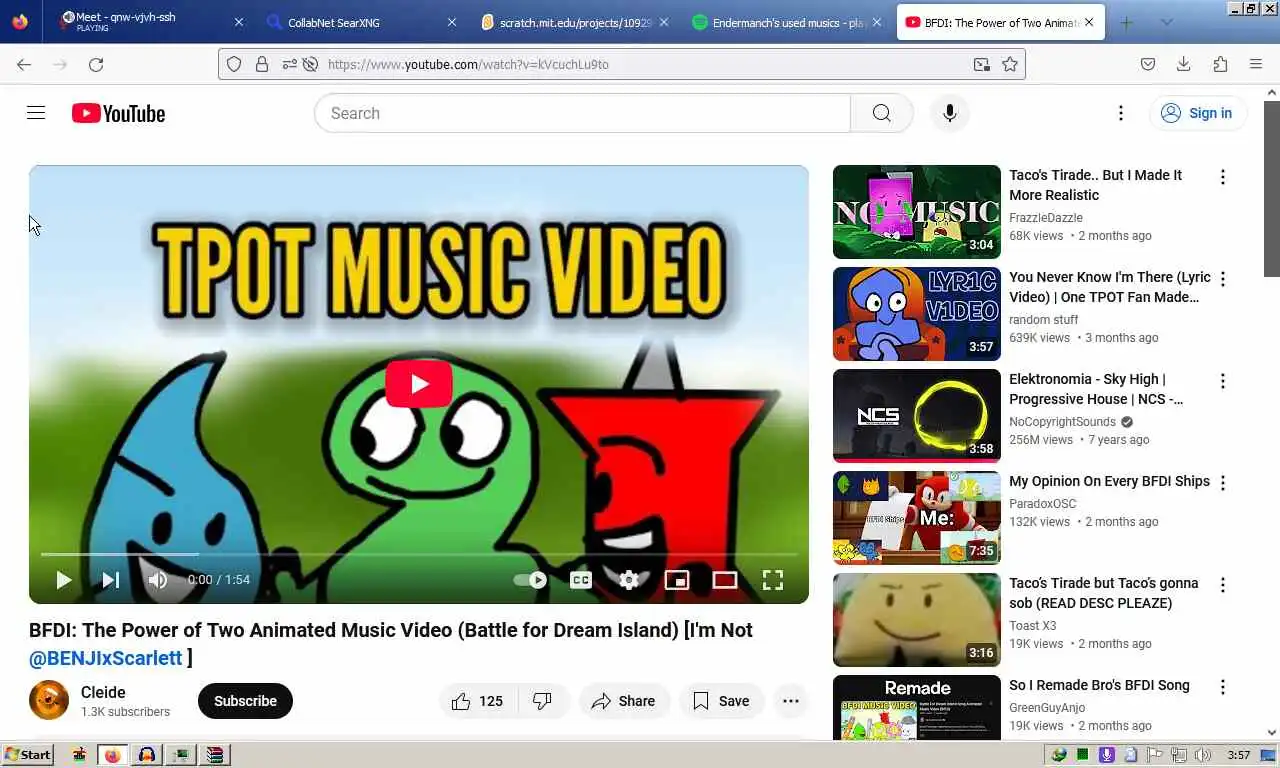Open the Windows Start menu
This screenshot has height=768, width=1280.
click(x=28, y=755)
